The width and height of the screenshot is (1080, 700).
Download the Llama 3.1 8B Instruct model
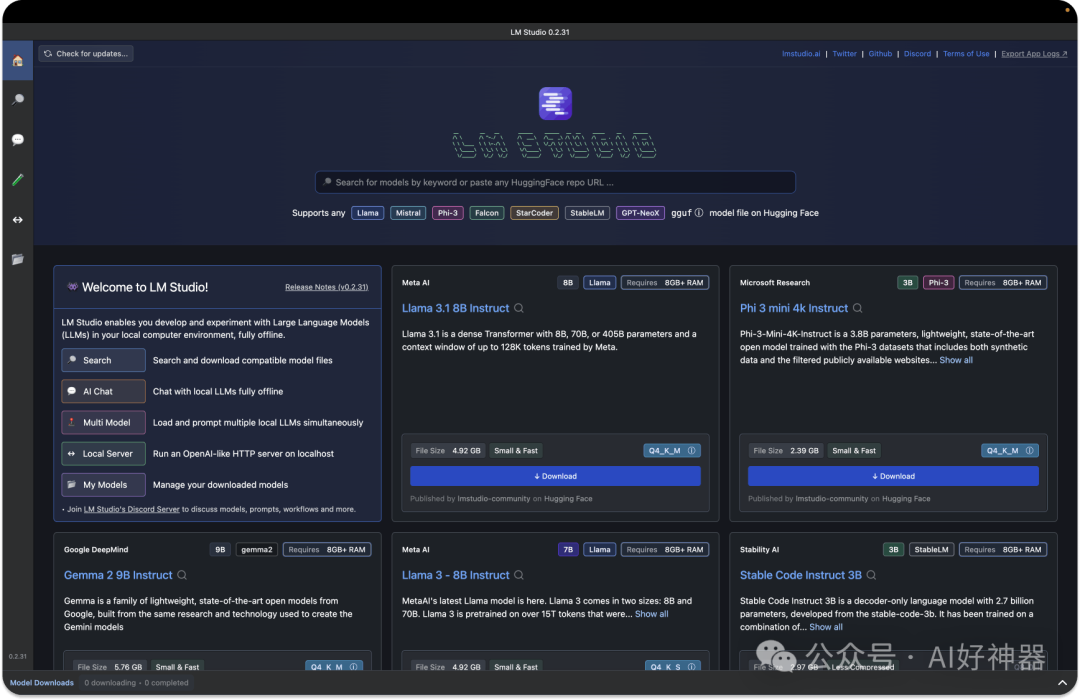(x=555, y=476)
